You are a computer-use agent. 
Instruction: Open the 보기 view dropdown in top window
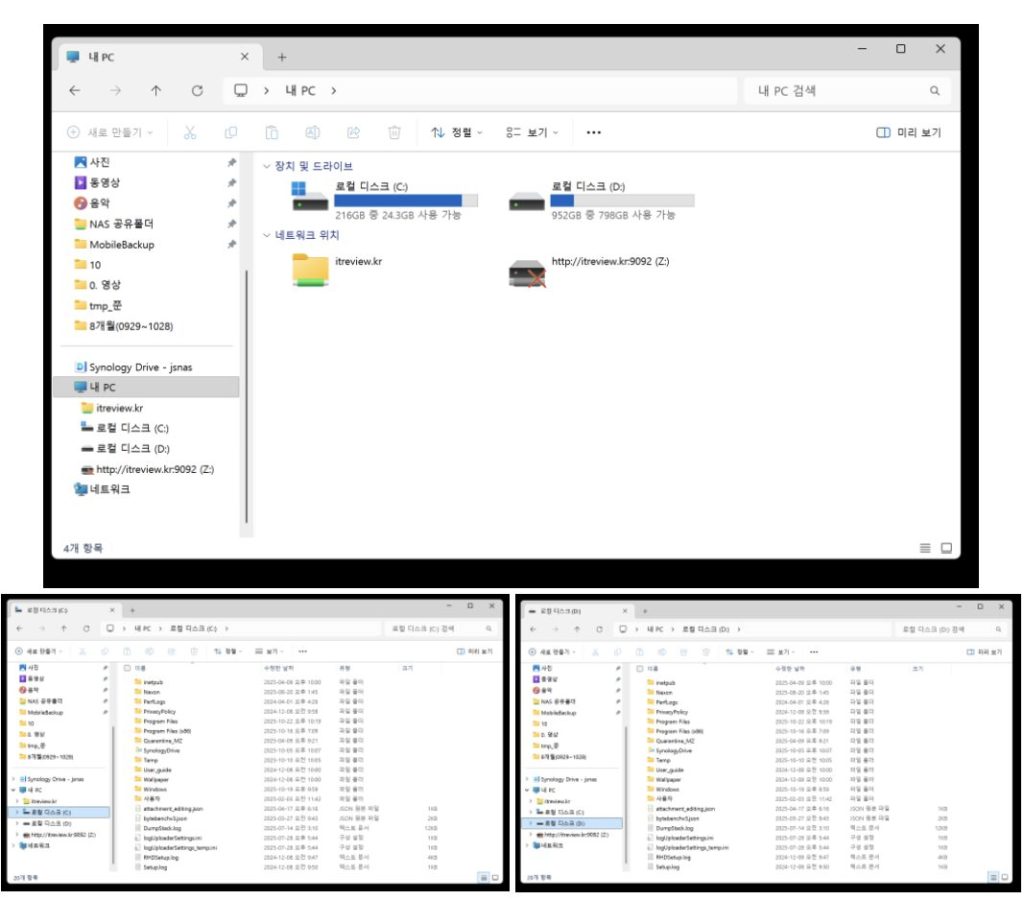pos(532,132)
